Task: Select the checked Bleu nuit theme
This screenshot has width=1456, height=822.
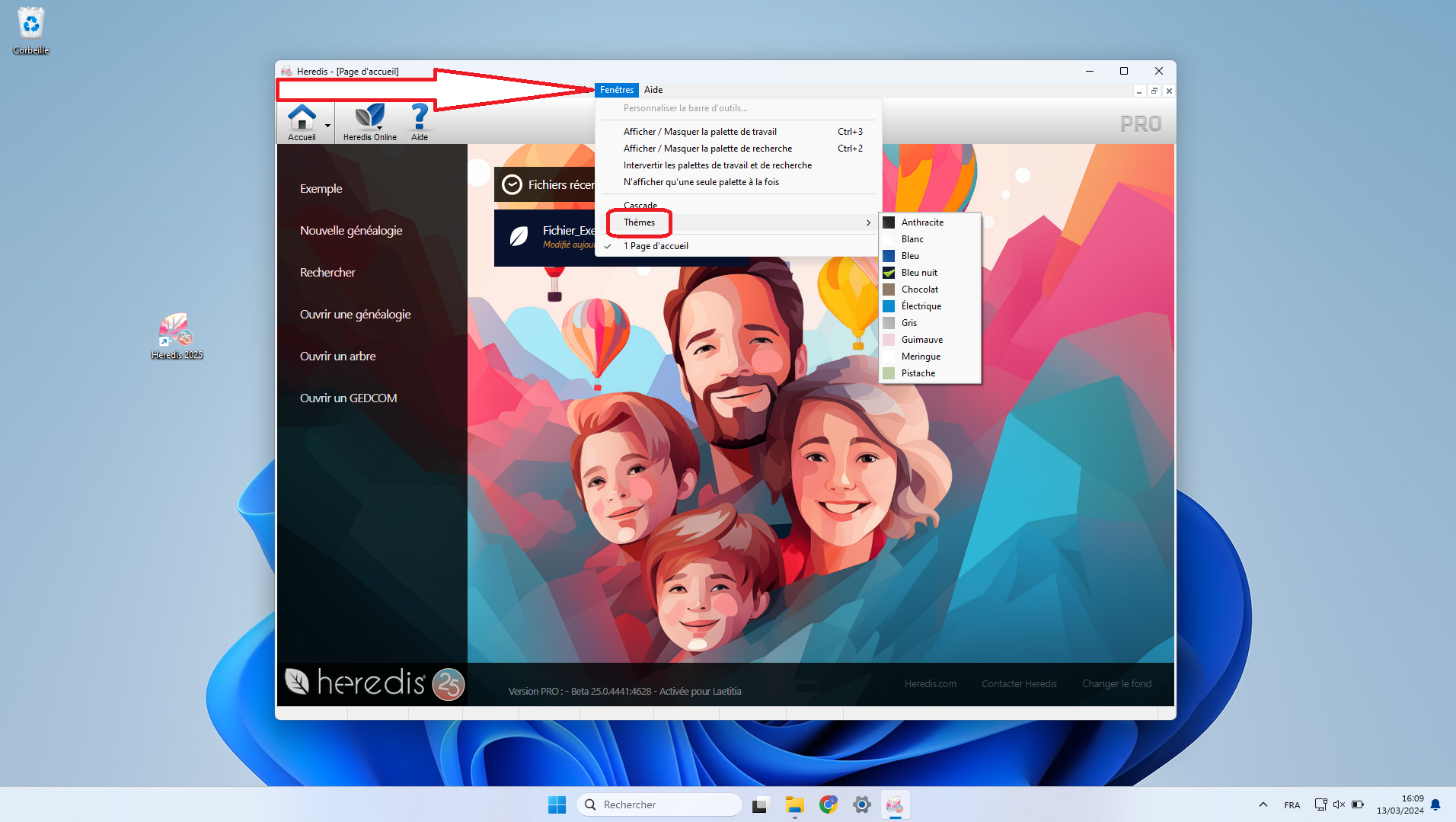Action: click(x=919, y=273)
